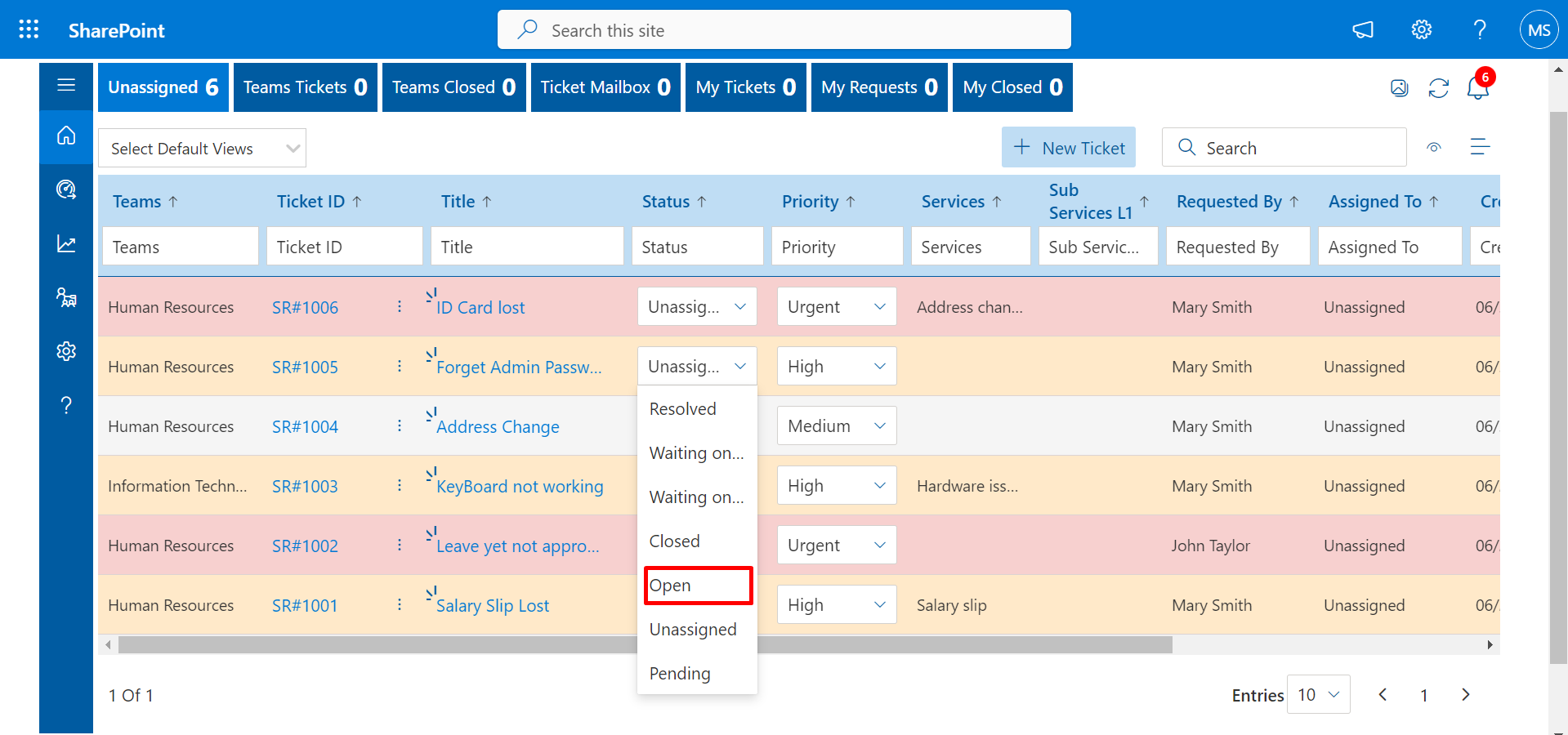Toggle the sidebar hamburger menu
This screenshot has height=735, width=1568.
(66, 85)
